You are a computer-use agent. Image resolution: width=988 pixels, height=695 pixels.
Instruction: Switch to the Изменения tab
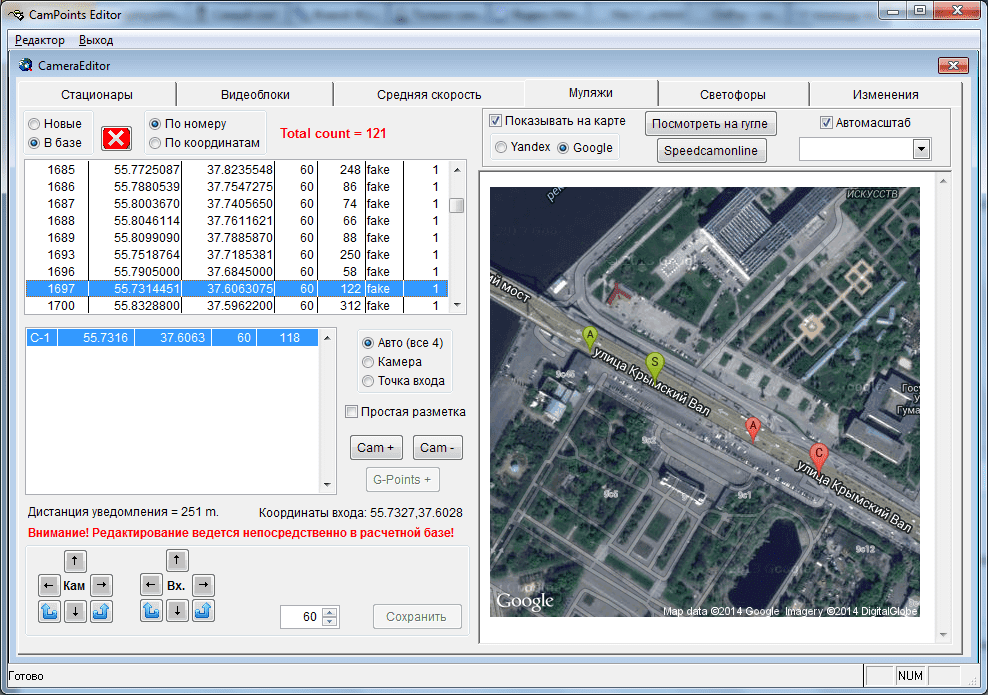[885, 95]
